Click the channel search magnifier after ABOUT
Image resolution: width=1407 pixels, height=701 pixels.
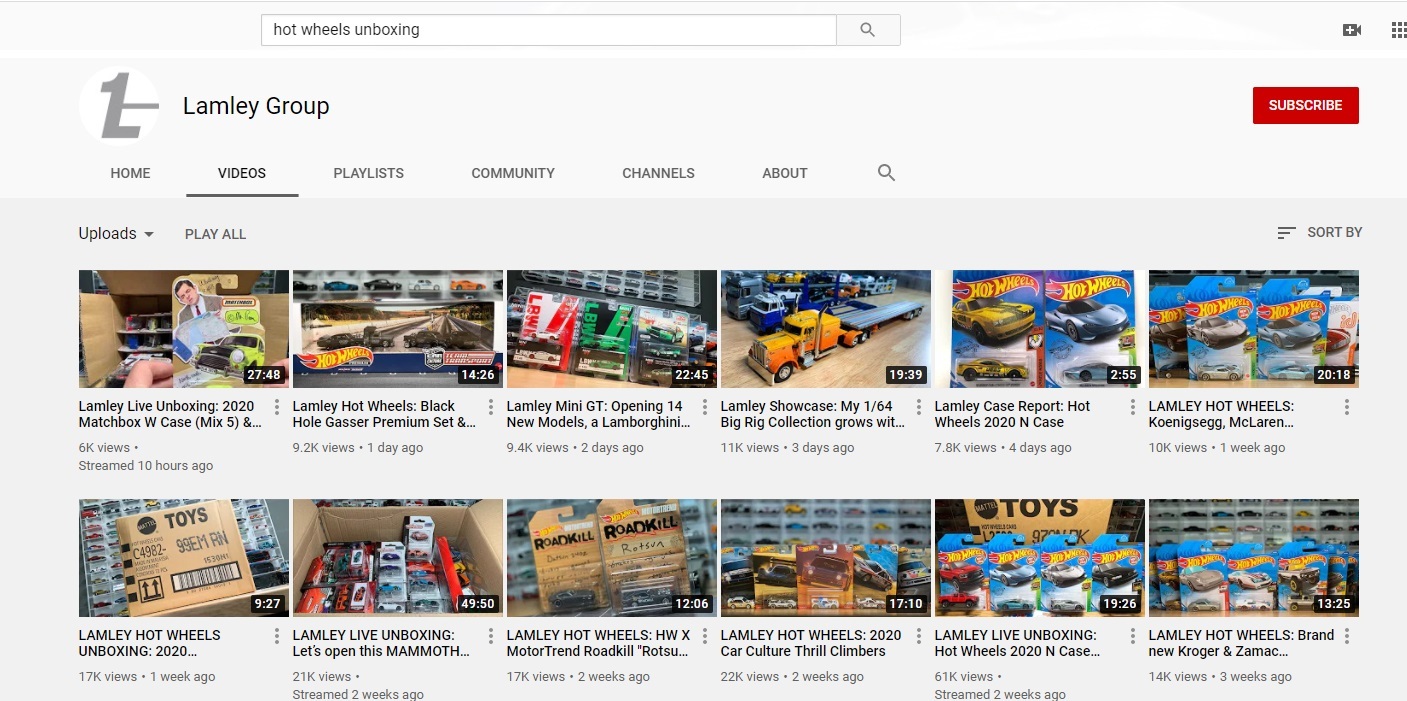point(886,173)
